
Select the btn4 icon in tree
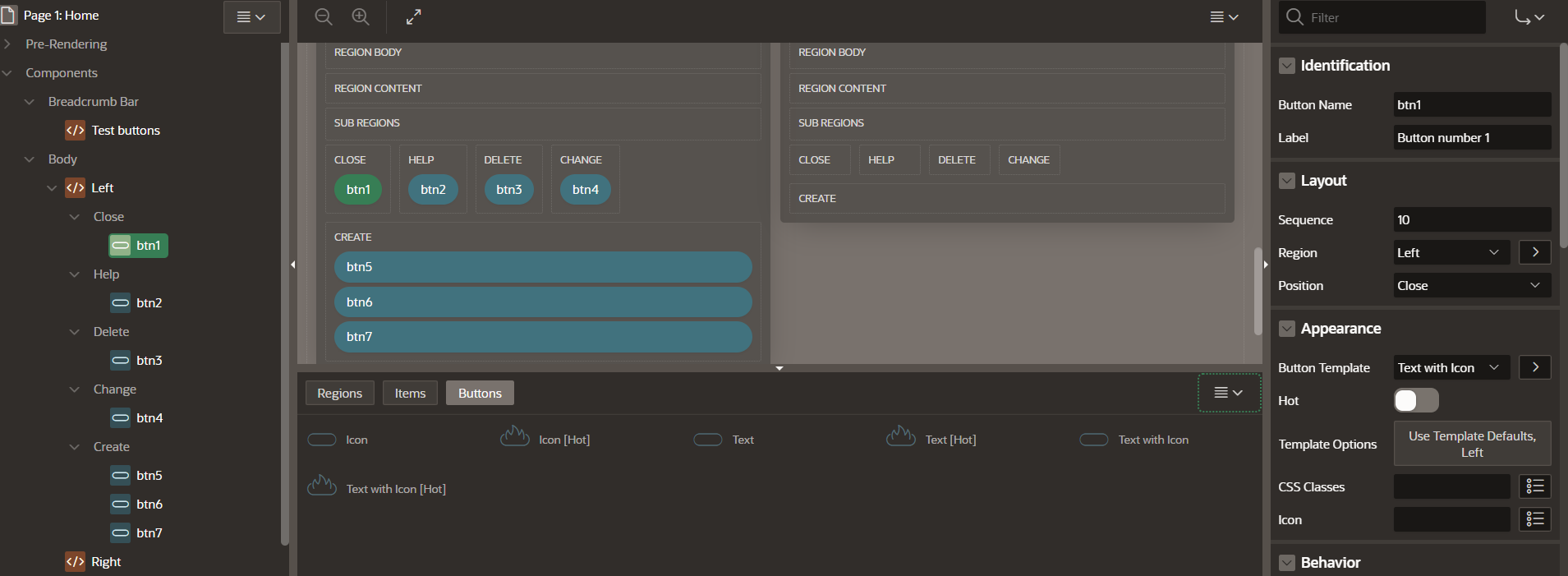(x=121, y=417)
